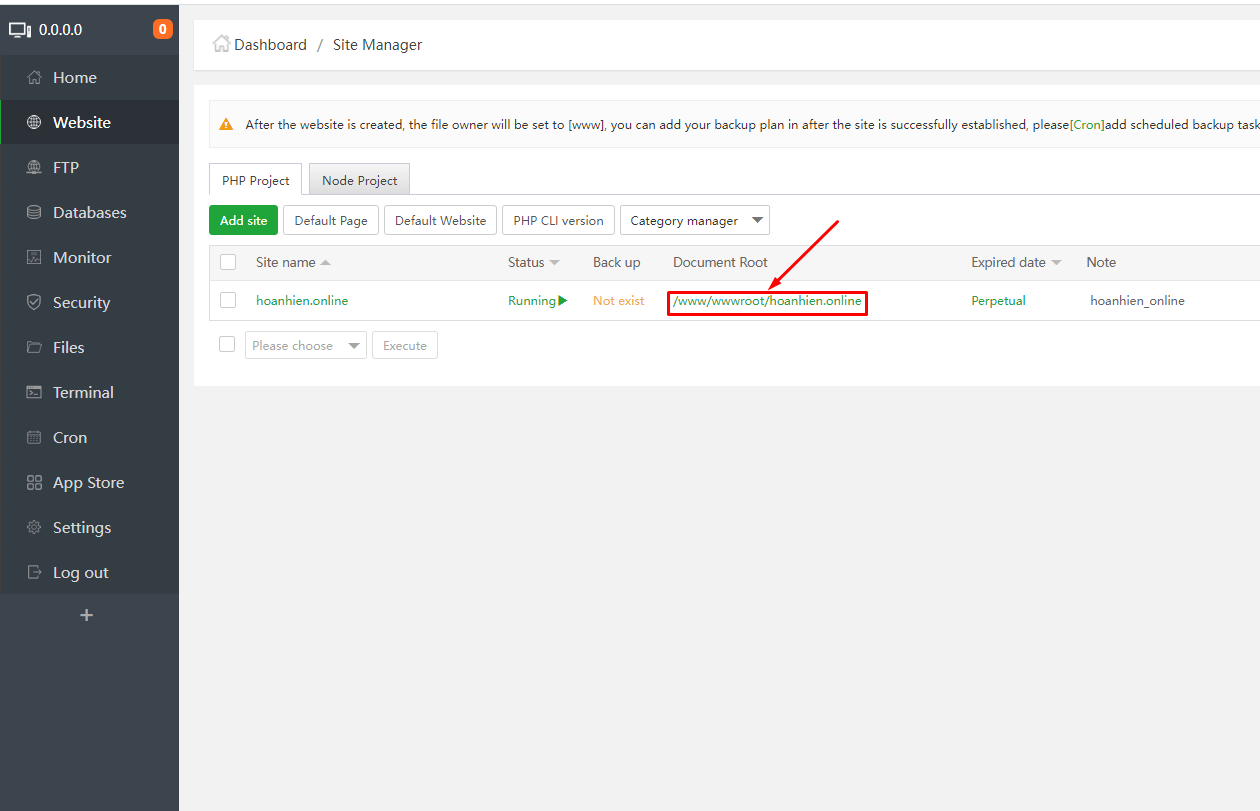Open the Category manager dropdown
The width and height of the screenshot is (1260, 811).
(x=695, y=220)
